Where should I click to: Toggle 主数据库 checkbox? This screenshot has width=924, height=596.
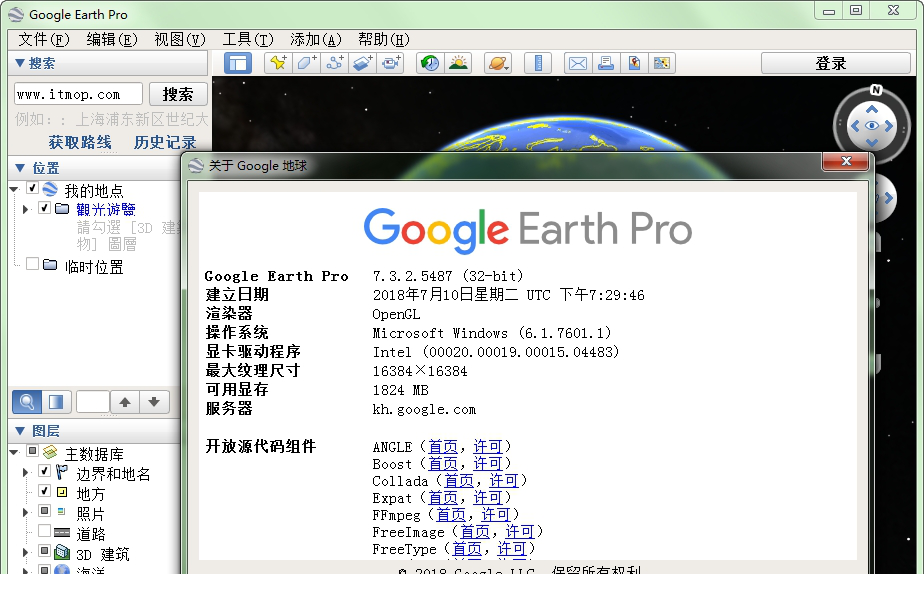click(x=32, y=452)
